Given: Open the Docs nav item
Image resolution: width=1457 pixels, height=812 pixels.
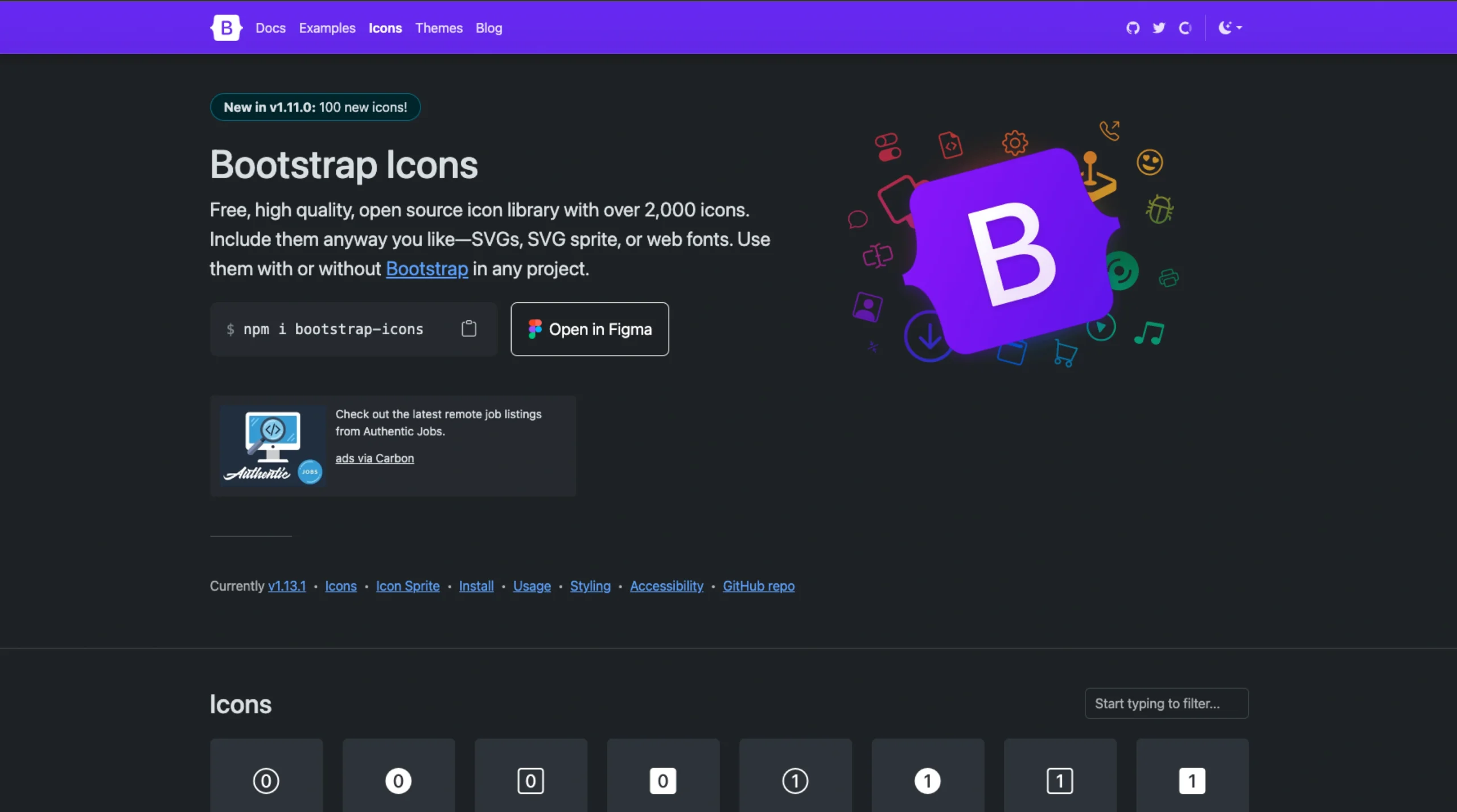Looking at the screenshot, I should tap(270, 28).
